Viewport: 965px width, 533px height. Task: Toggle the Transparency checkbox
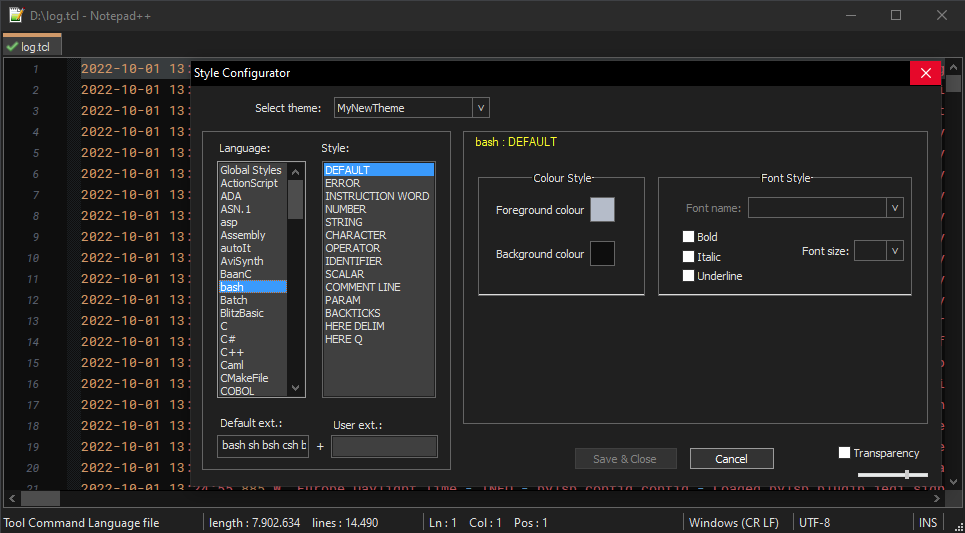(x=844, y=453)
